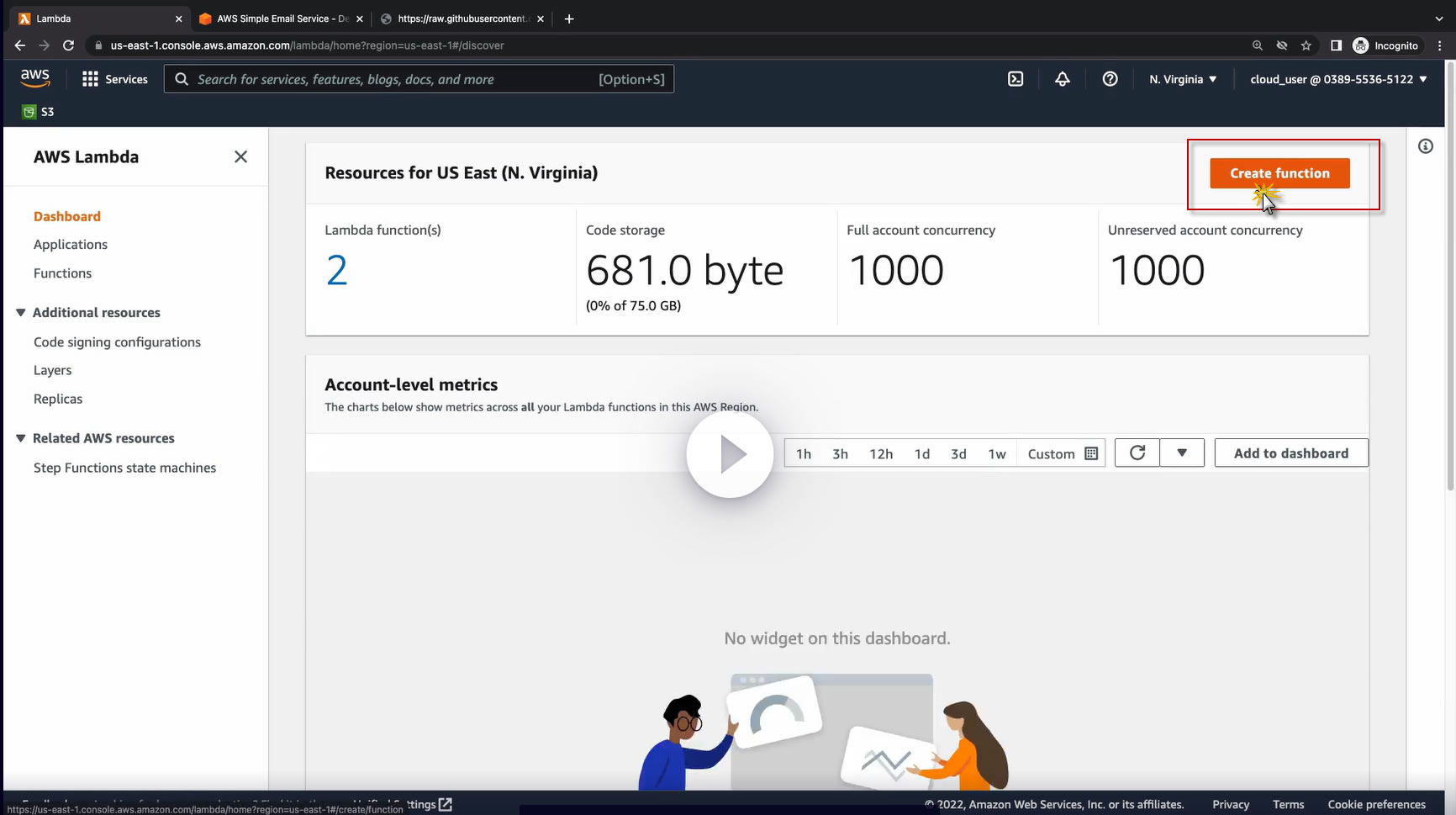The width and height of the screenshot is (1456, 815).
Task: Open the Services grid menu
Action: [x=114, y=79]
